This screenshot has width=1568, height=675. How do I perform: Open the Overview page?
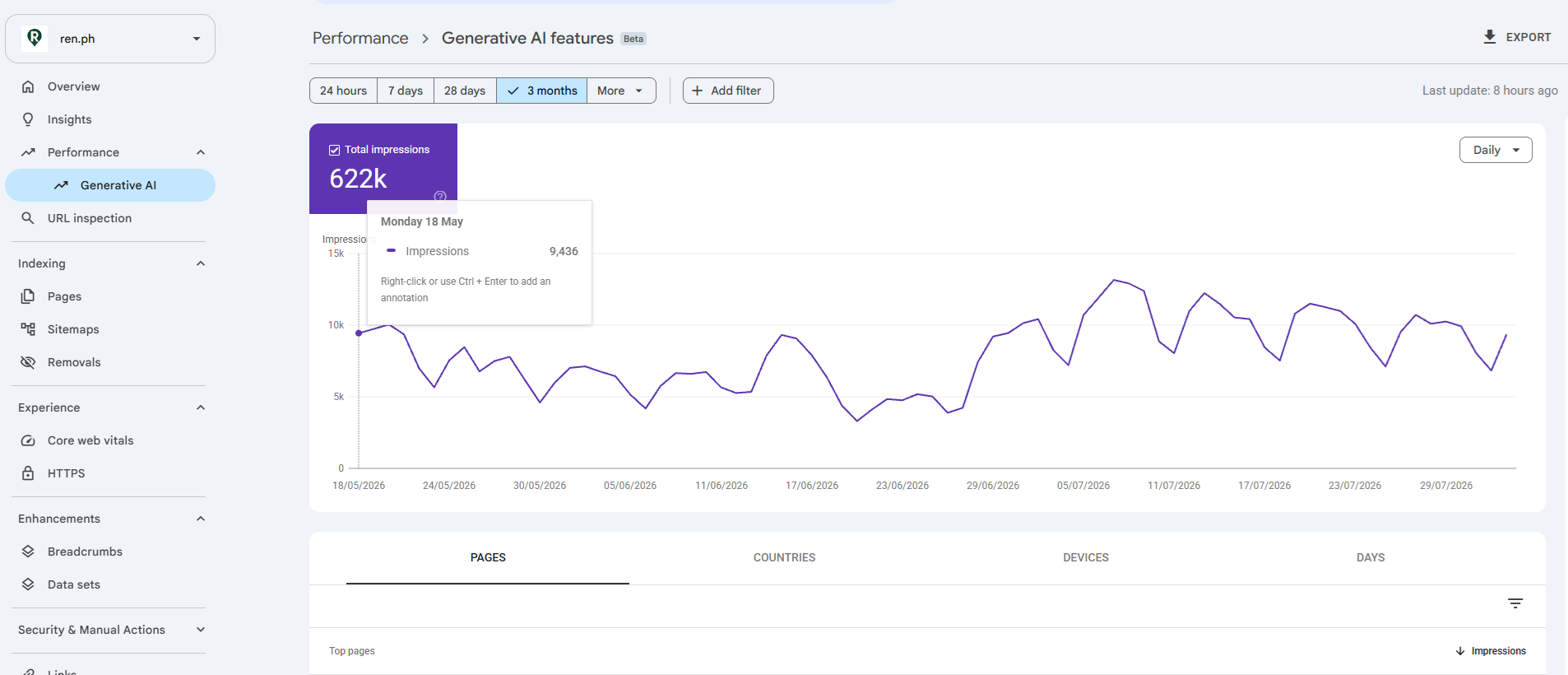pos(110,86)
